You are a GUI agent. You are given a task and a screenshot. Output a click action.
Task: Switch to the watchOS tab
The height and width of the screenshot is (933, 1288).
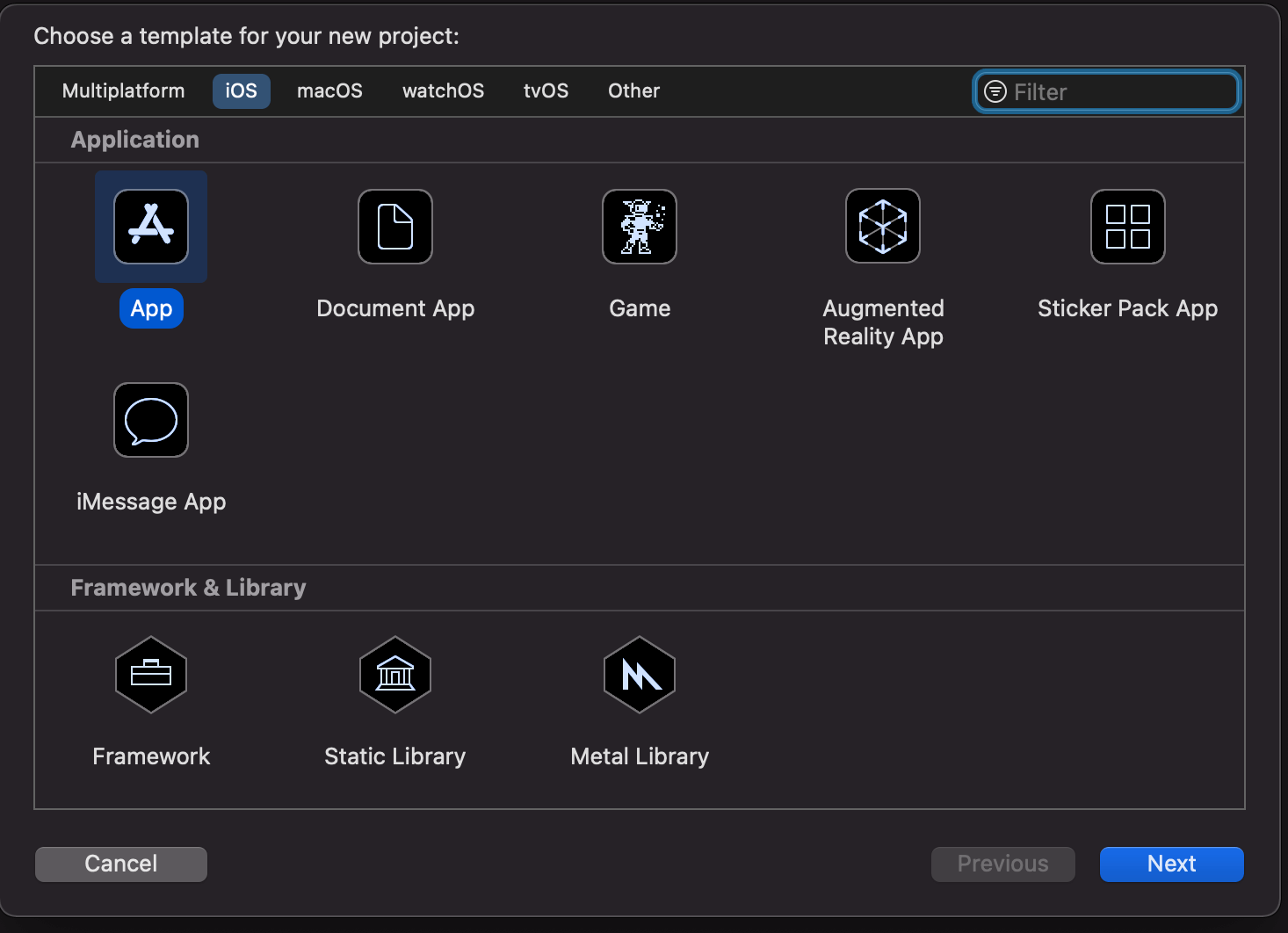point(443,90)
